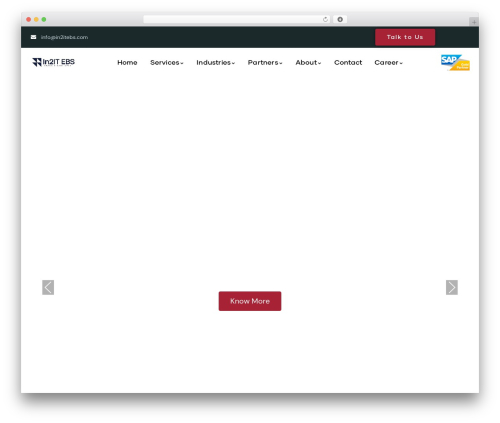Image resolution: width=500 pixels, height=423 pixels.
Task: Click the Talk to Us button
Action: pyautogui.click(x=405, y=37)
